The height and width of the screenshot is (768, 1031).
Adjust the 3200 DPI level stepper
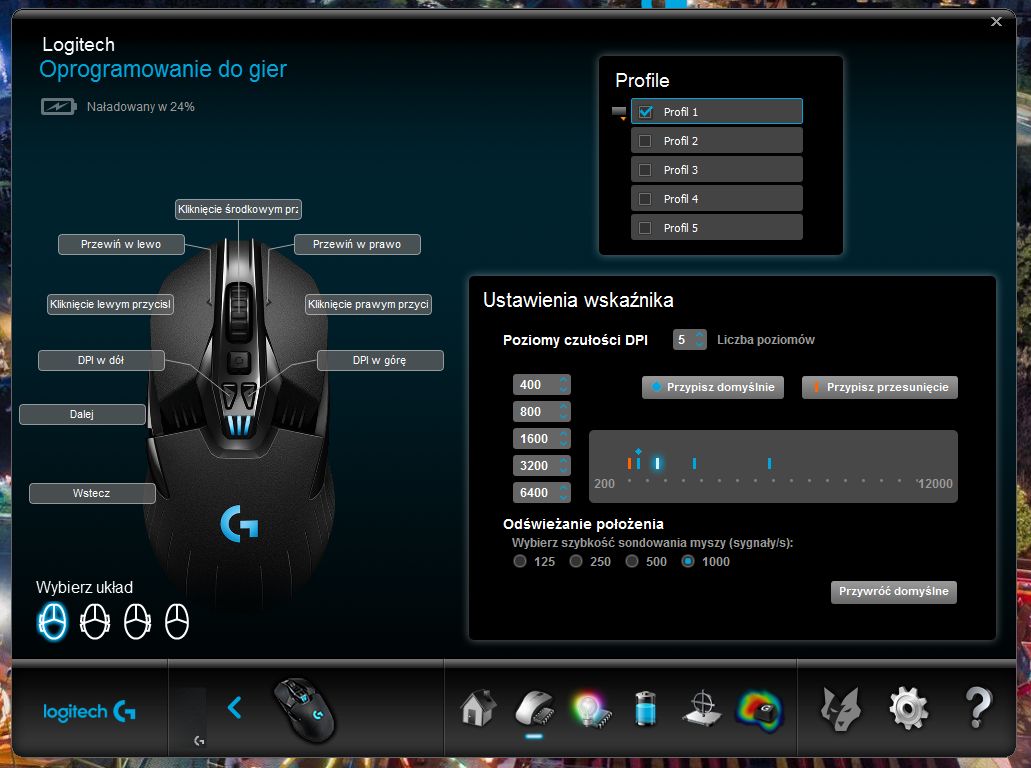tap(563, 466)
